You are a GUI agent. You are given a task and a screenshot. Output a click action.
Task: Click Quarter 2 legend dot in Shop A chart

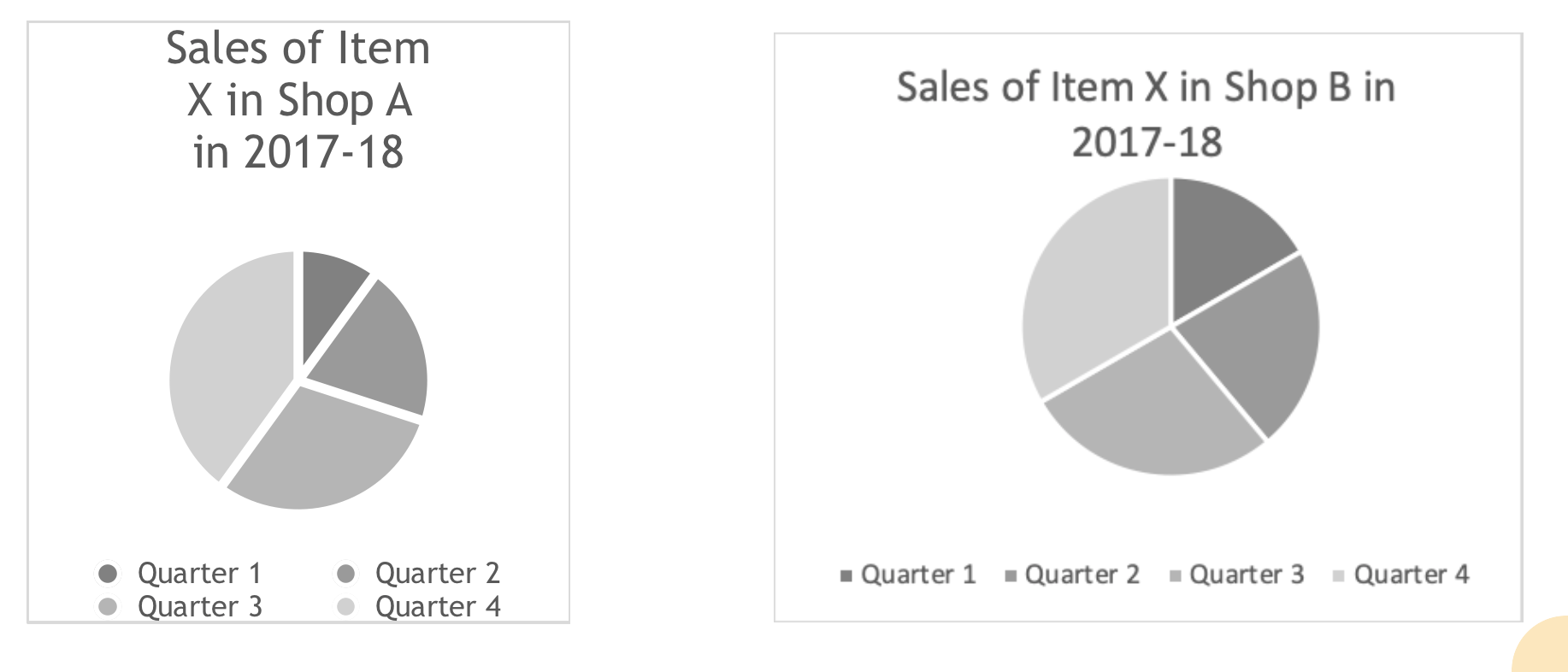345,573
